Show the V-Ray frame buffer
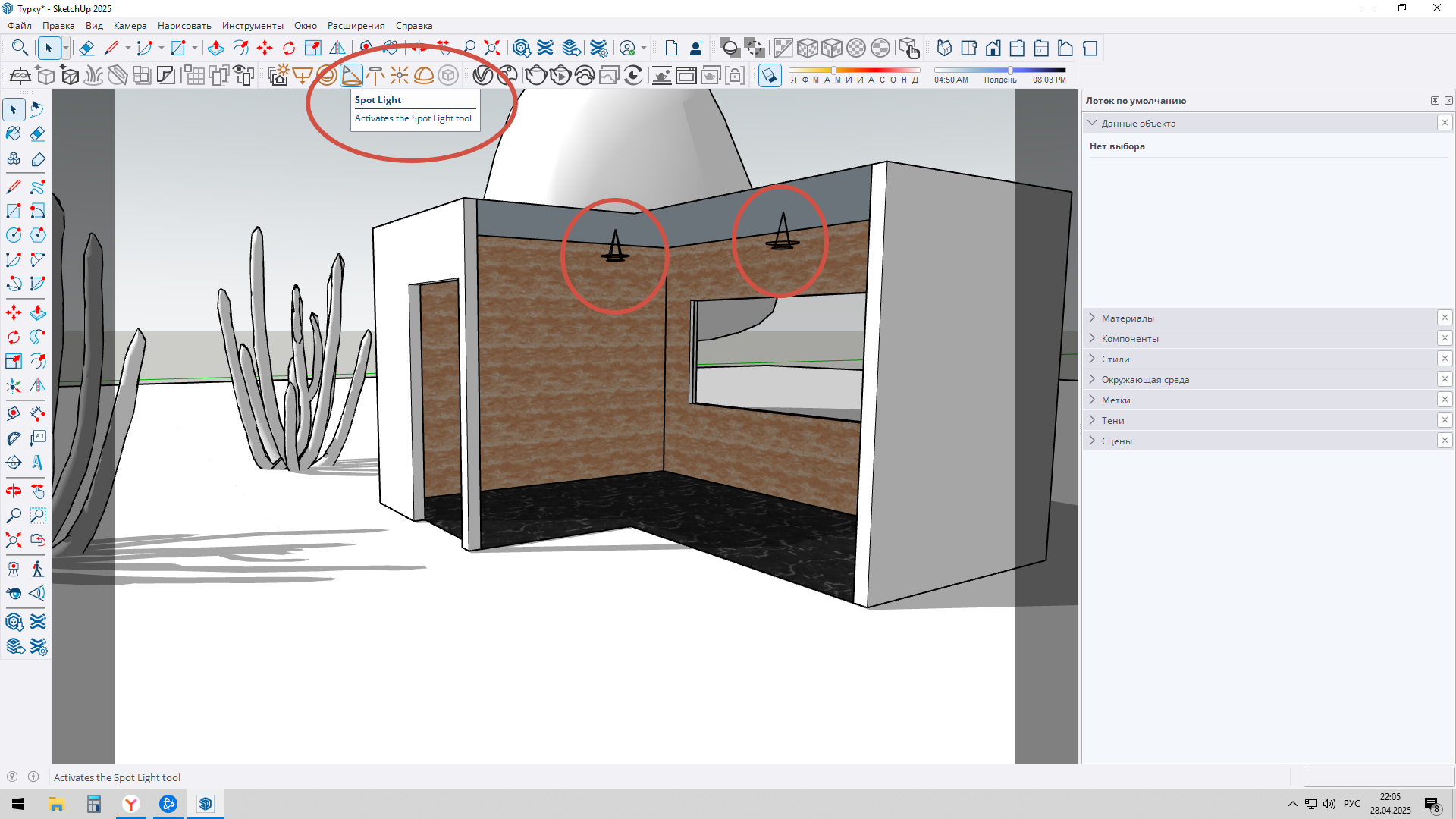This screenshot has width=1456, height=819. tap(686, 75)
